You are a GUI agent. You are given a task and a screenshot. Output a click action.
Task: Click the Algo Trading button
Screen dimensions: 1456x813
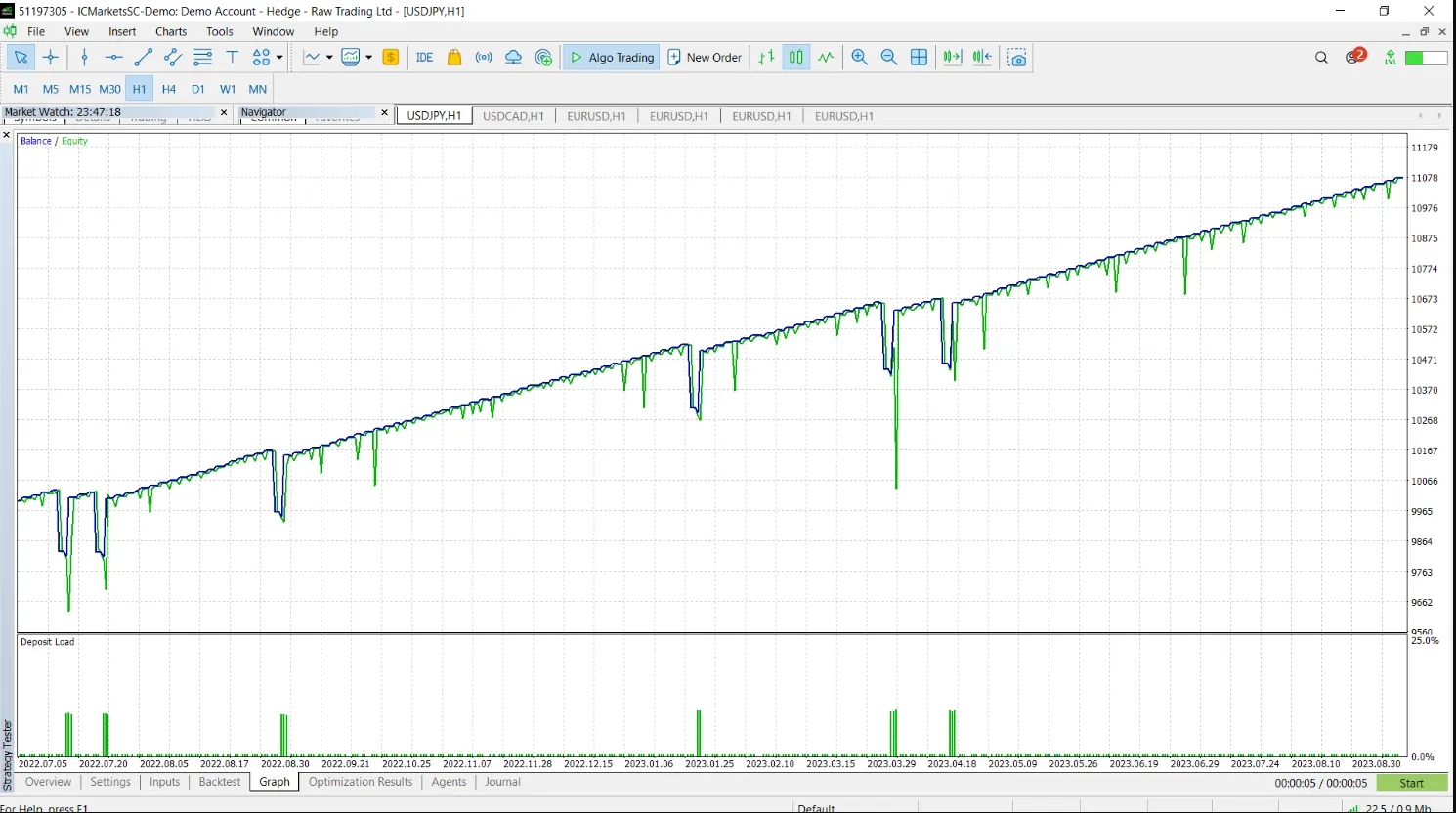[x=612, y=58]
